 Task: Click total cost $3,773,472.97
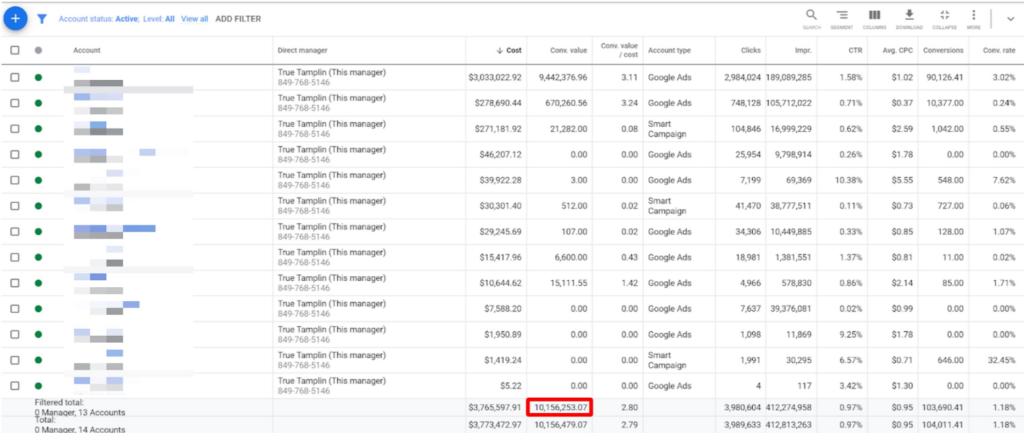pyautogui.click(x=494, y=426)
